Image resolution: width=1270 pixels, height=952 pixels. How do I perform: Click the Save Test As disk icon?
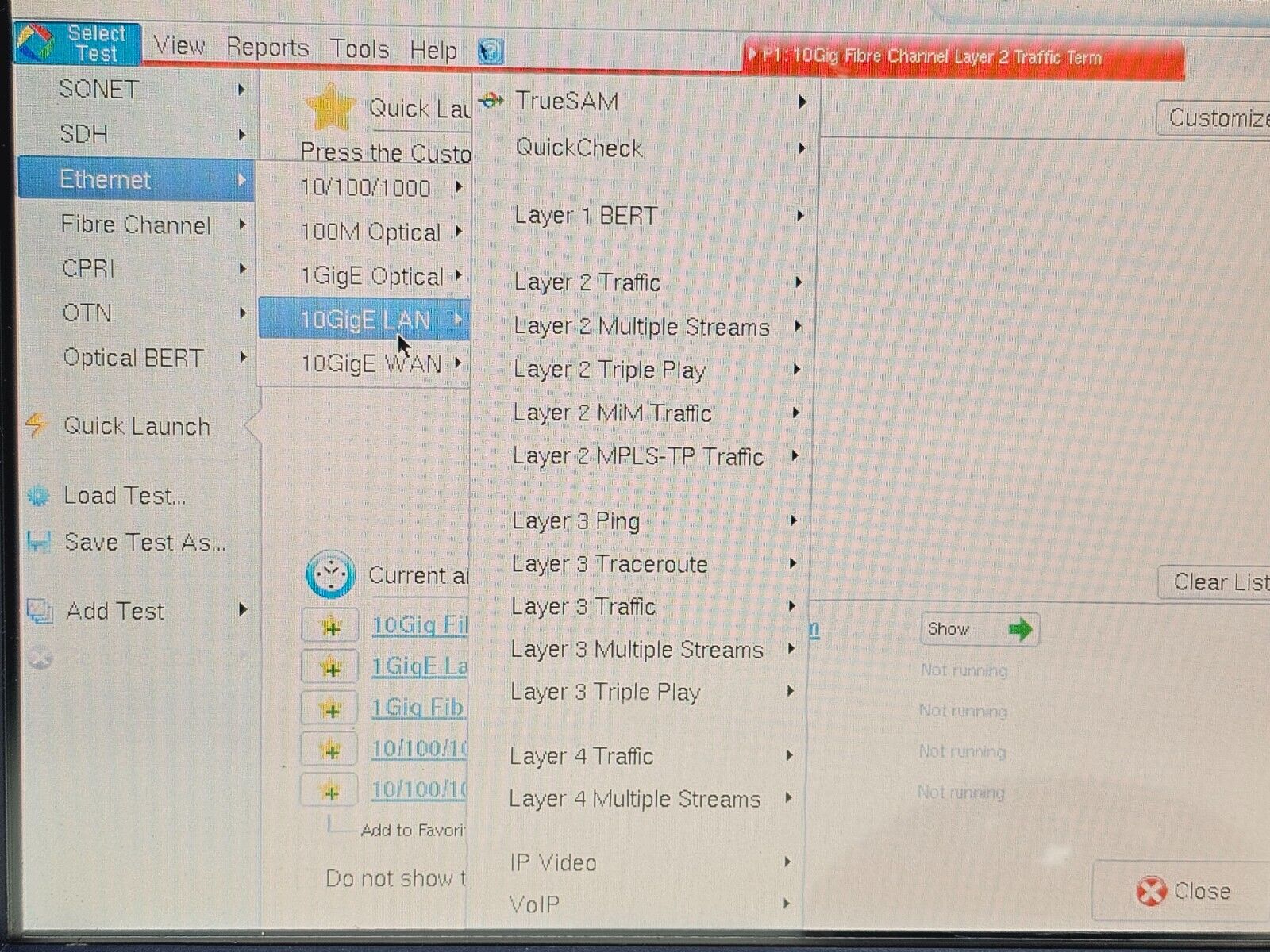pos(38,543)
